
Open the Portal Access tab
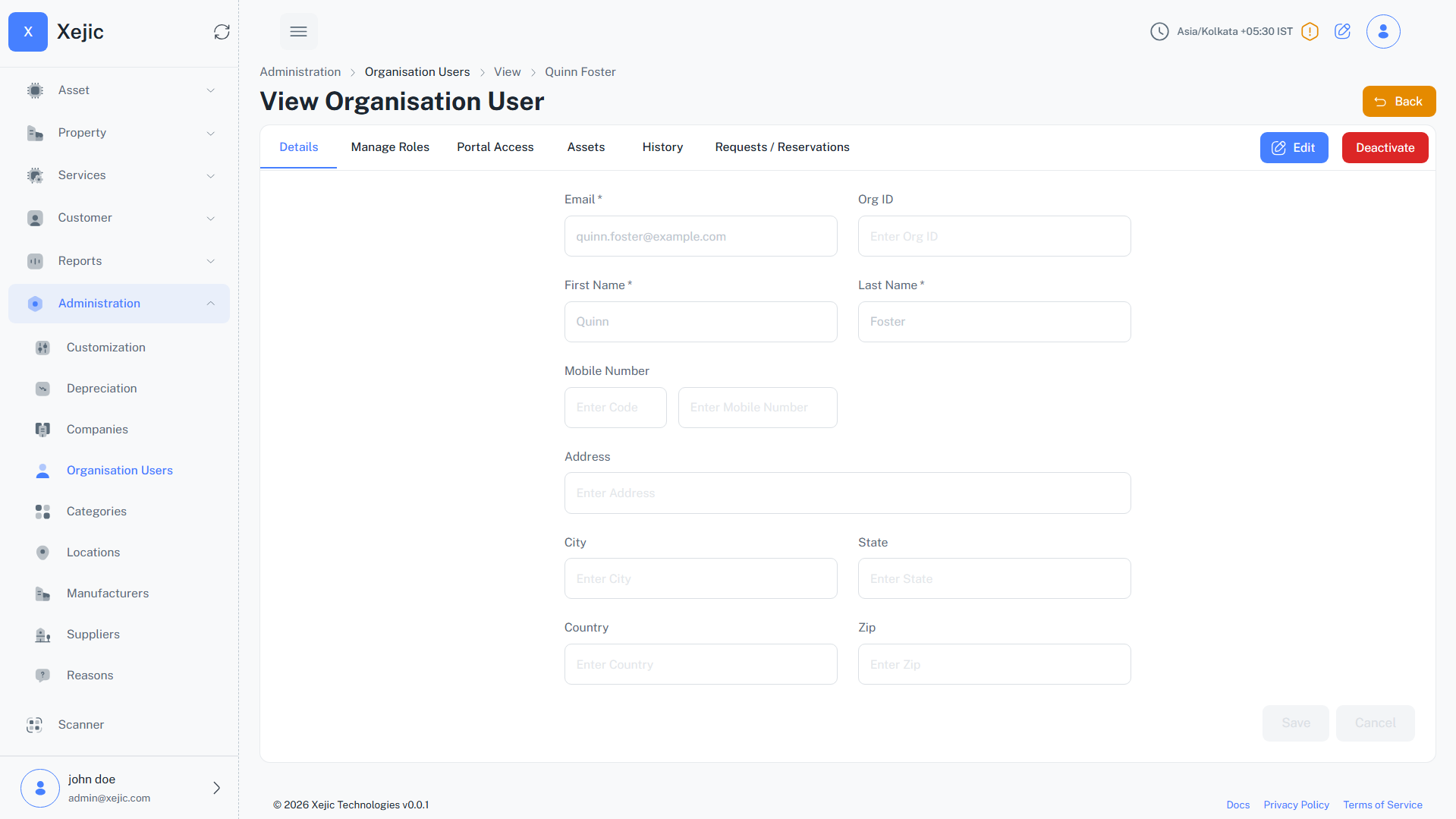(x=495, y=147)
